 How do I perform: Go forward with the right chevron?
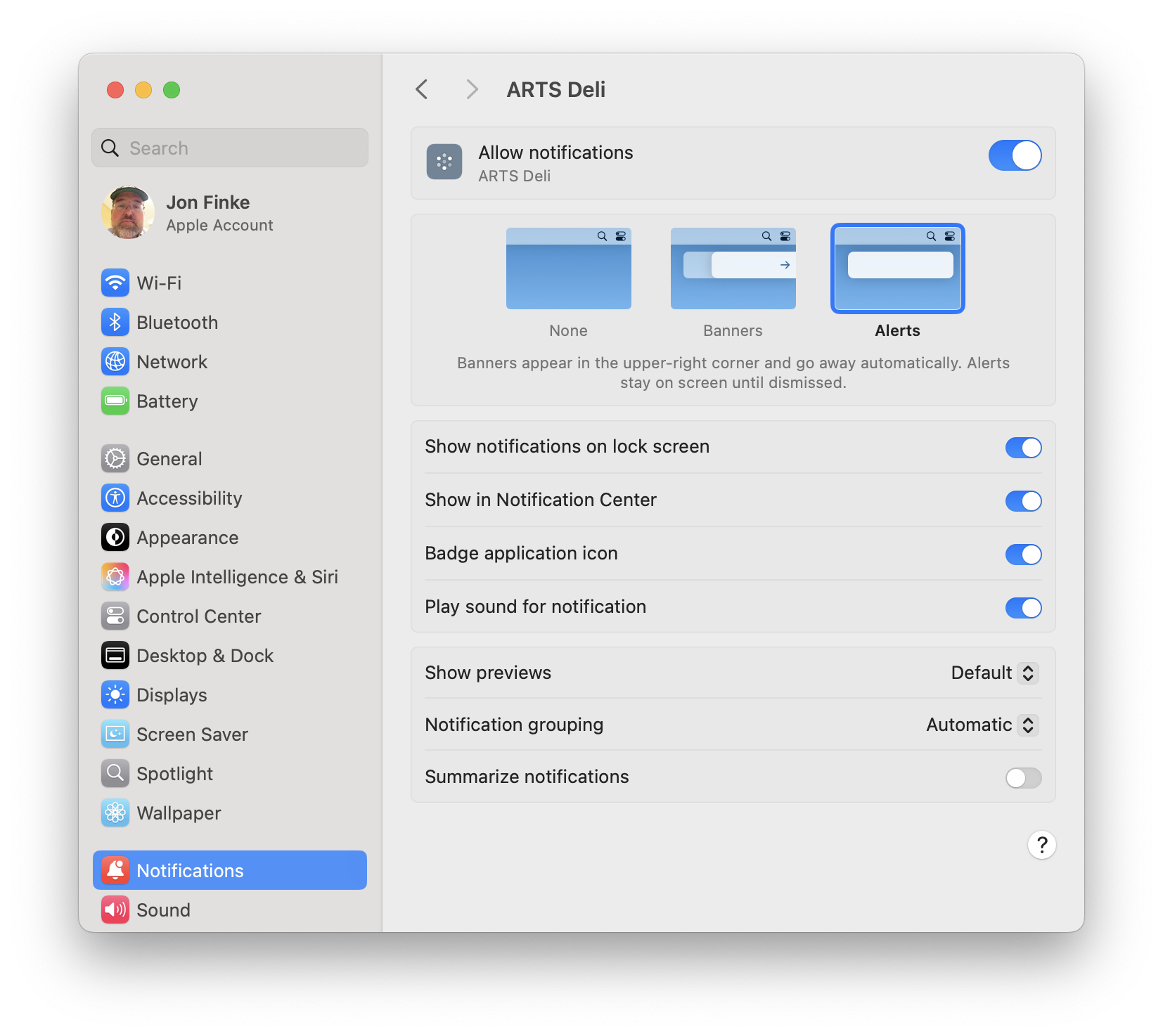click(x=473, y=89)
